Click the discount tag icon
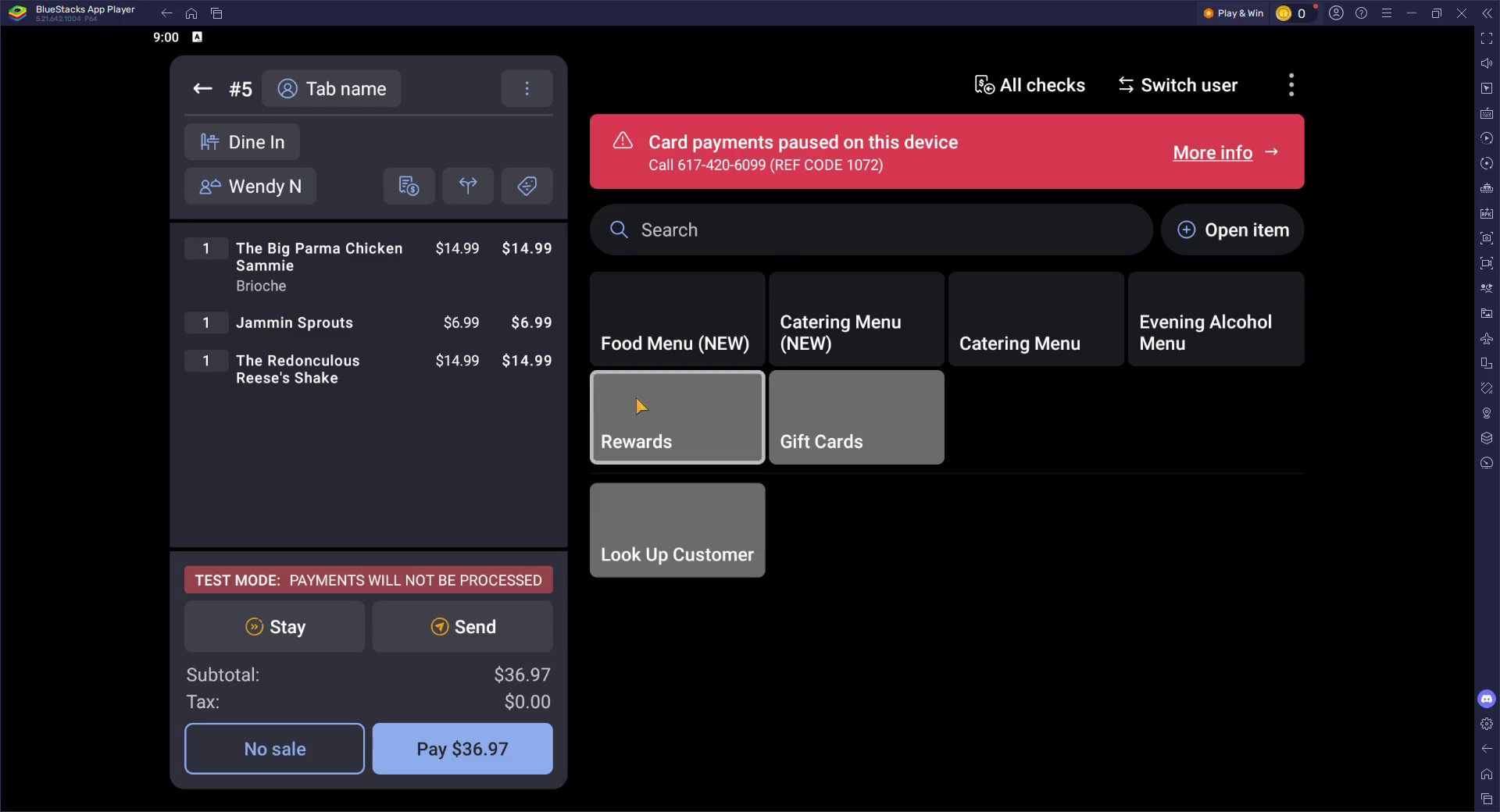This screenshot has height=812, width=1500. (x=527, y=186)
